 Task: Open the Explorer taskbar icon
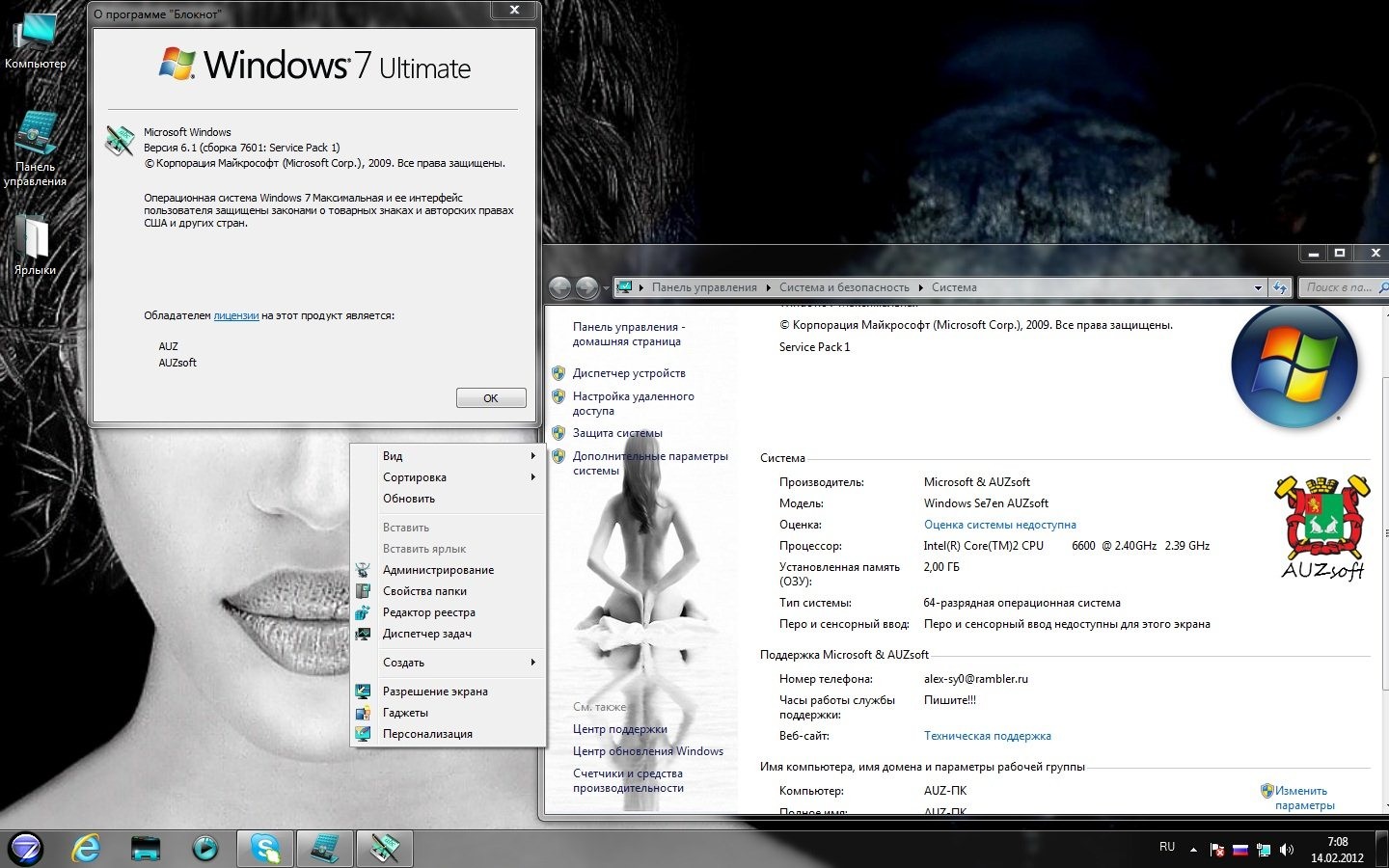(146, 849)
